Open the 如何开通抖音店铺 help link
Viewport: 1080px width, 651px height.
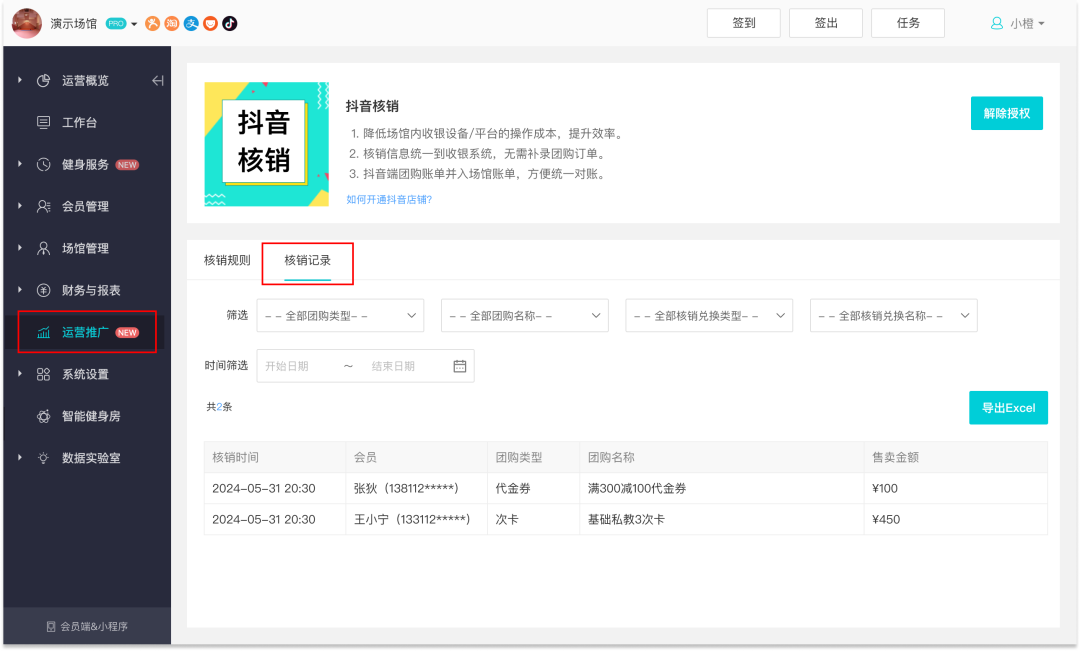tap(389, 199)
